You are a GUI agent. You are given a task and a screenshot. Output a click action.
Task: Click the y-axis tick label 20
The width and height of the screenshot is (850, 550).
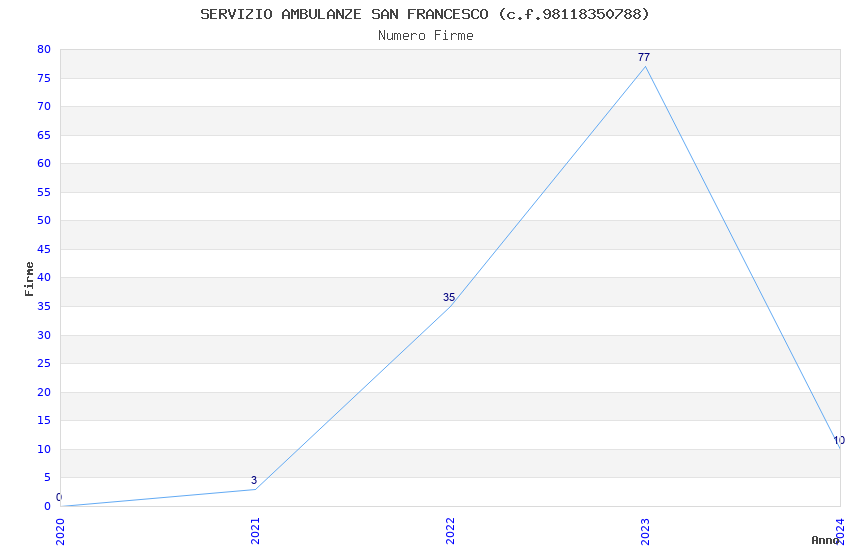tap(44, 392)
